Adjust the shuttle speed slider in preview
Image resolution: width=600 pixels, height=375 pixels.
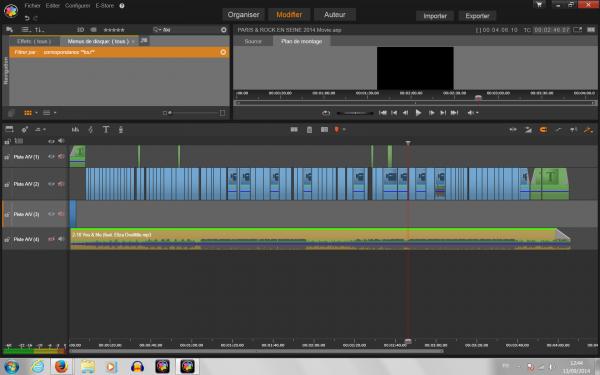coord(355,113)
